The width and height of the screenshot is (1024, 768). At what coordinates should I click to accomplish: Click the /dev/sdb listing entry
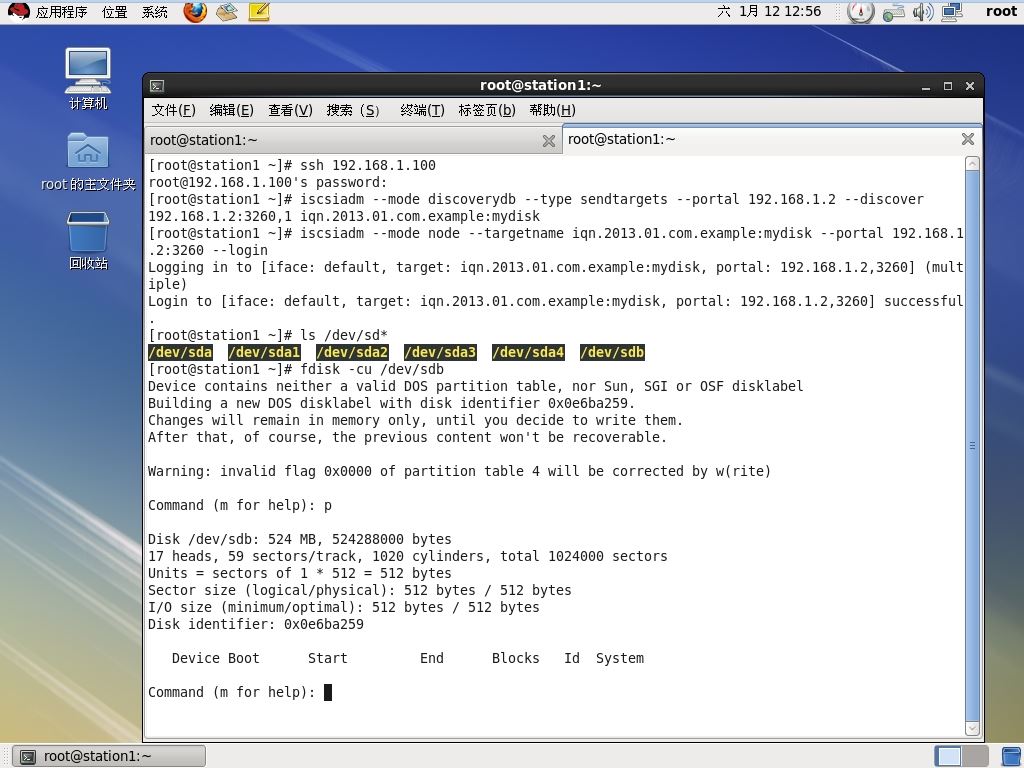pos(613,353)
